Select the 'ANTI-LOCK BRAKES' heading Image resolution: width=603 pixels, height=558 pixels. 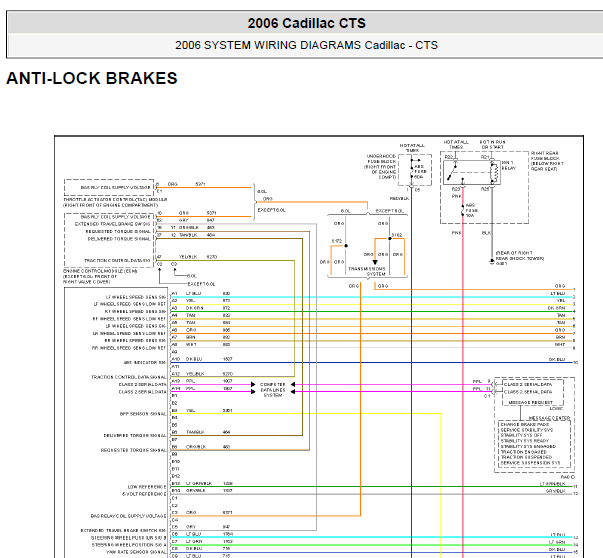(x=92, y=78)
